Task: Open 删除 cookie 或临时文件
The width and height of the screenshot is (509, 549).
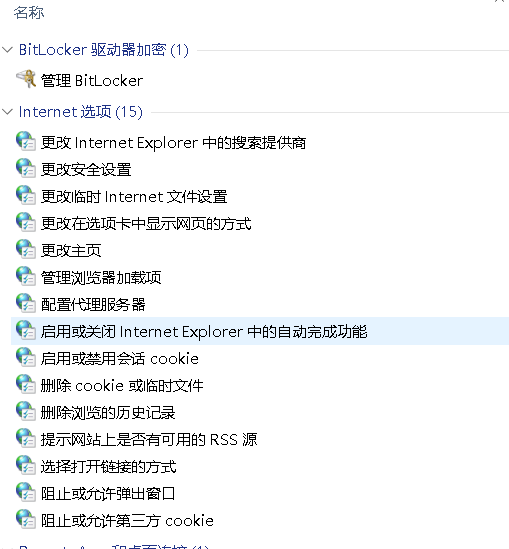Action: click(x=122, y=385)
